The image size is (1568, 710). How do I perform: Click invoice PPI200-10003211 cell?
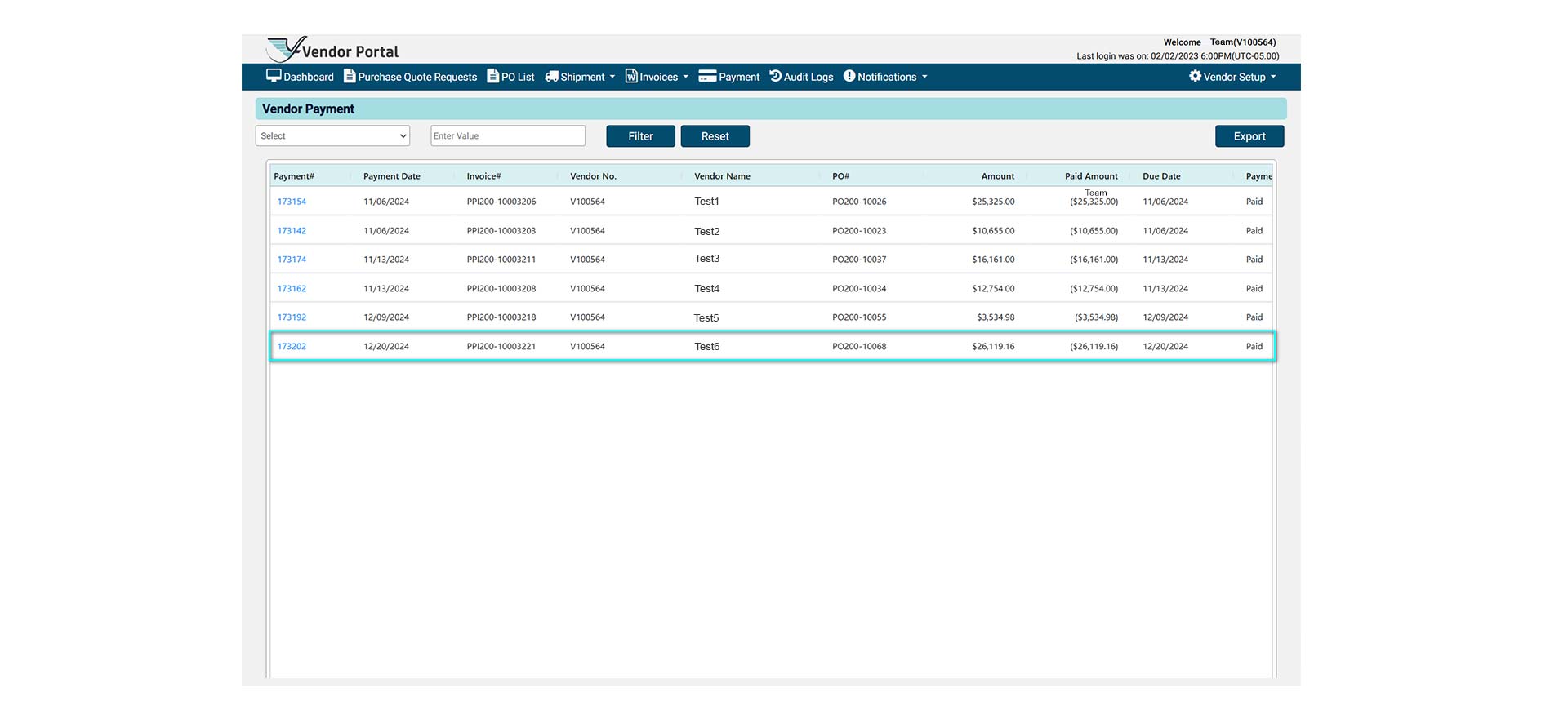pos(501,260)
